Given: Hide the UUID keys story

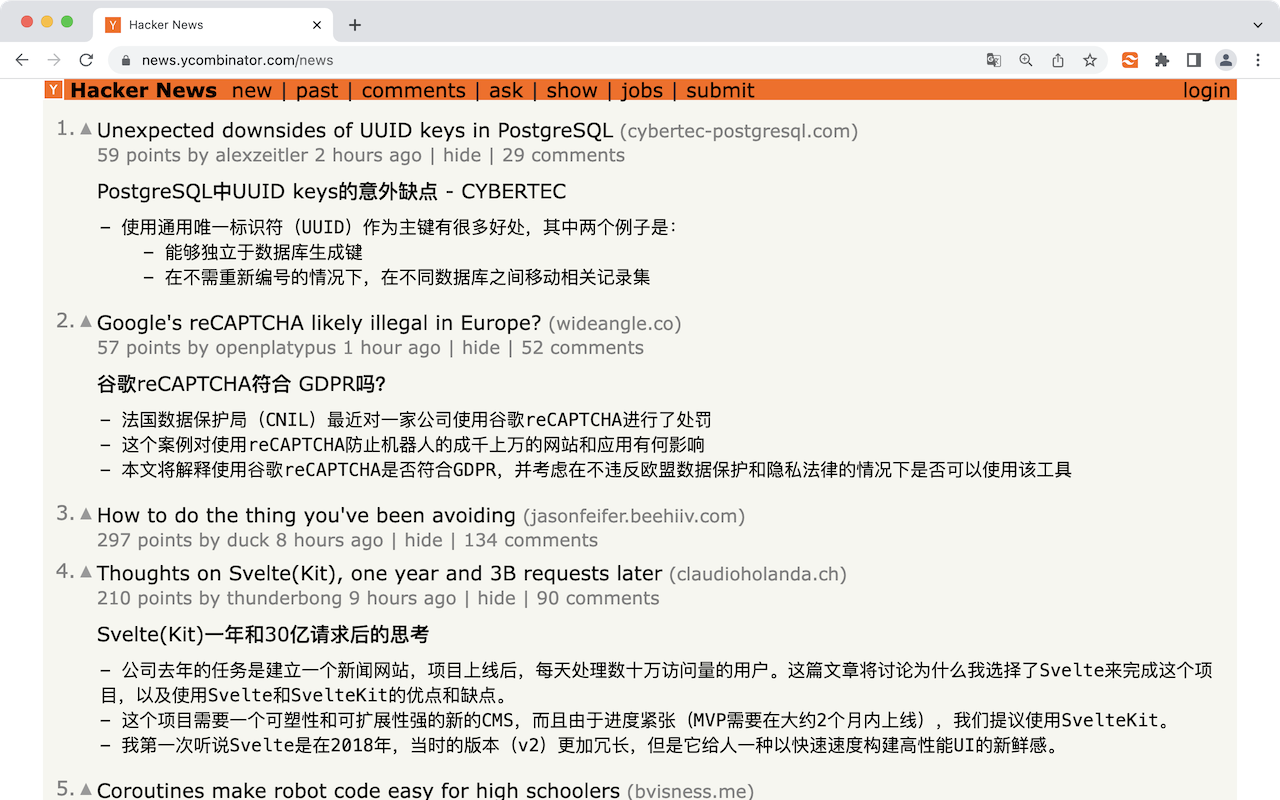Looking at the screenshot, I should [x=462, y=155].
